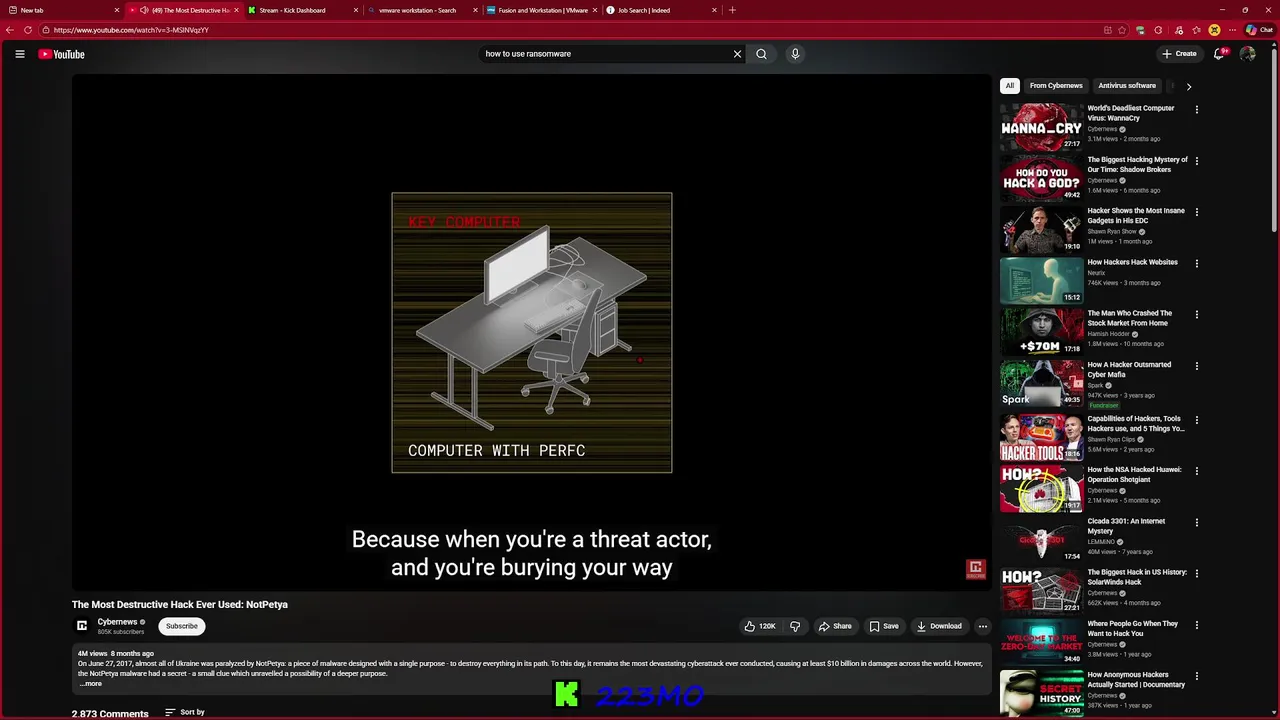Download the video
The height and width of the screenshot is (720, 1280).
point(939,626)
